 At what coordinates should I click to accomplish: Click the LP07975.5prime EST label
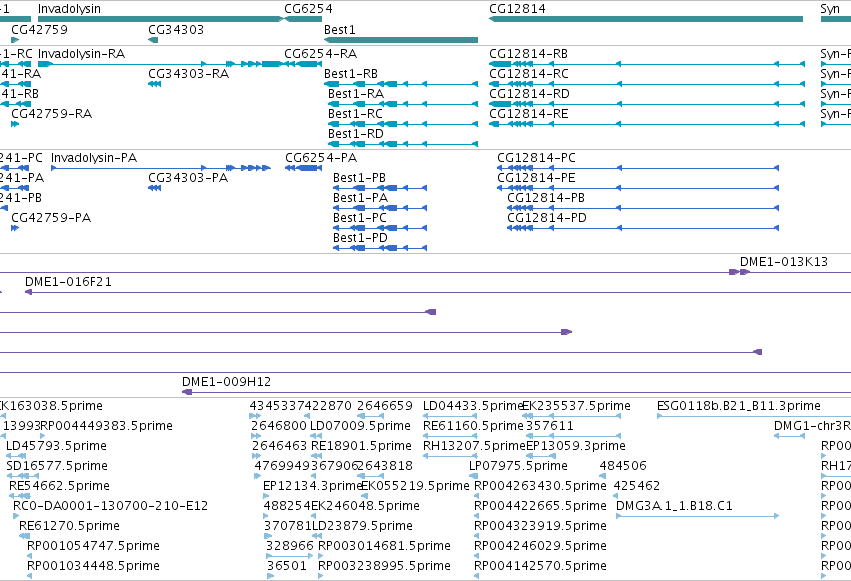coord(518,466)
